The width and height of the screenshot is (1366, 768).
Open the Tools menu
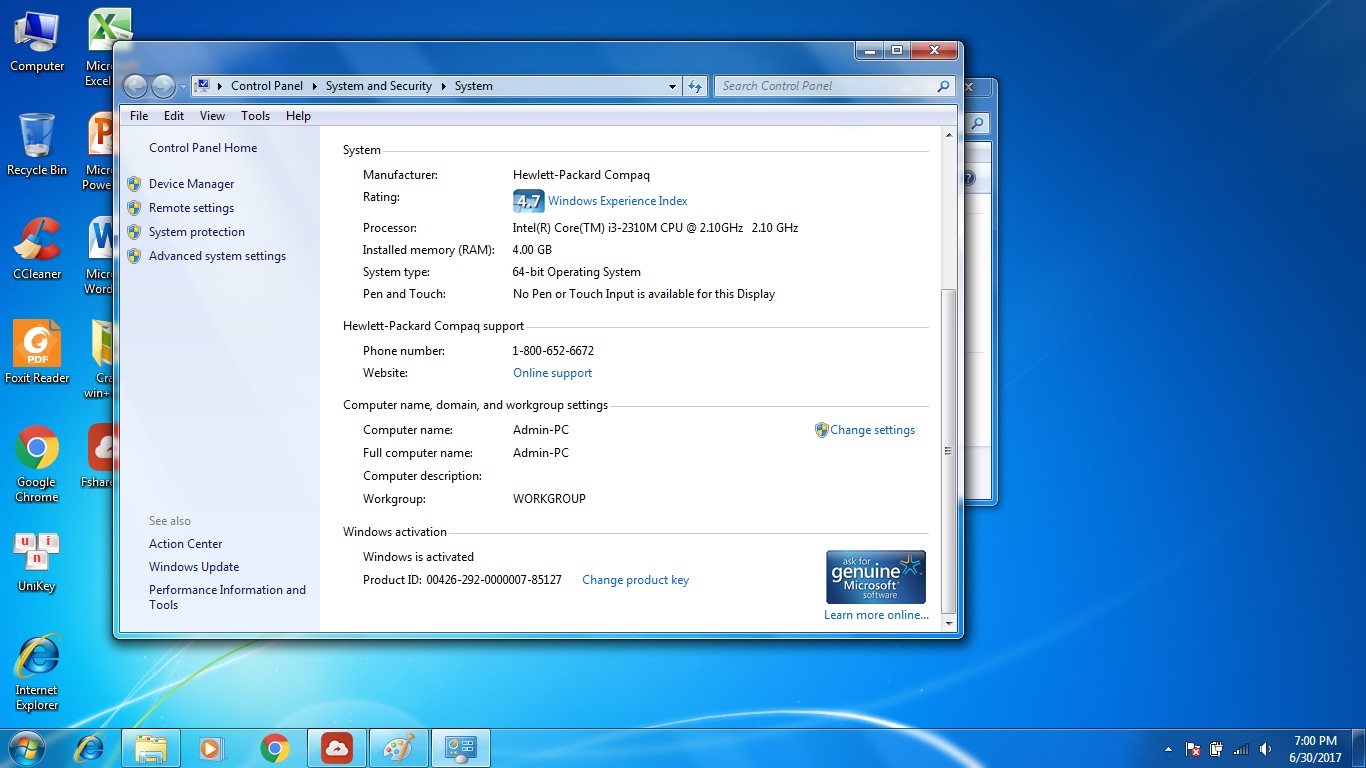point(255,115)
